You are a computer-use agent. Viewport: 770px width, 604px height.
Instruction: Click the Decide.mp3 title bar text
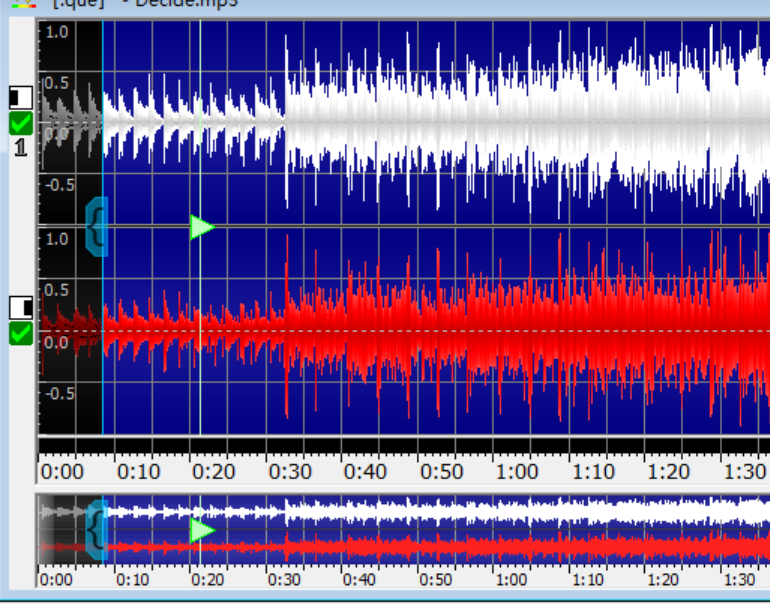[190, 4]
